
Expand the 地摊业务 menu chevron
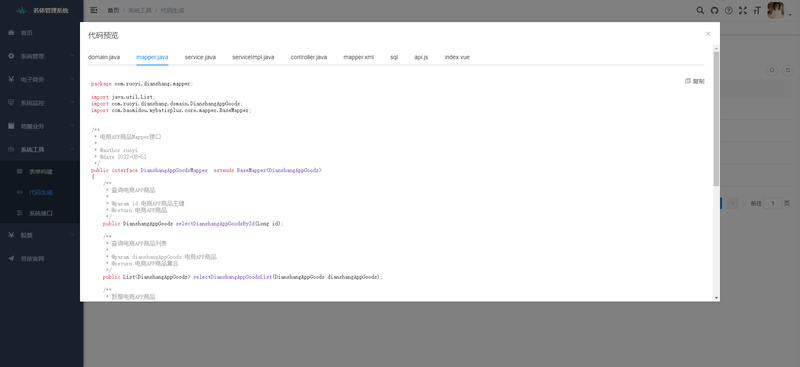72,126
